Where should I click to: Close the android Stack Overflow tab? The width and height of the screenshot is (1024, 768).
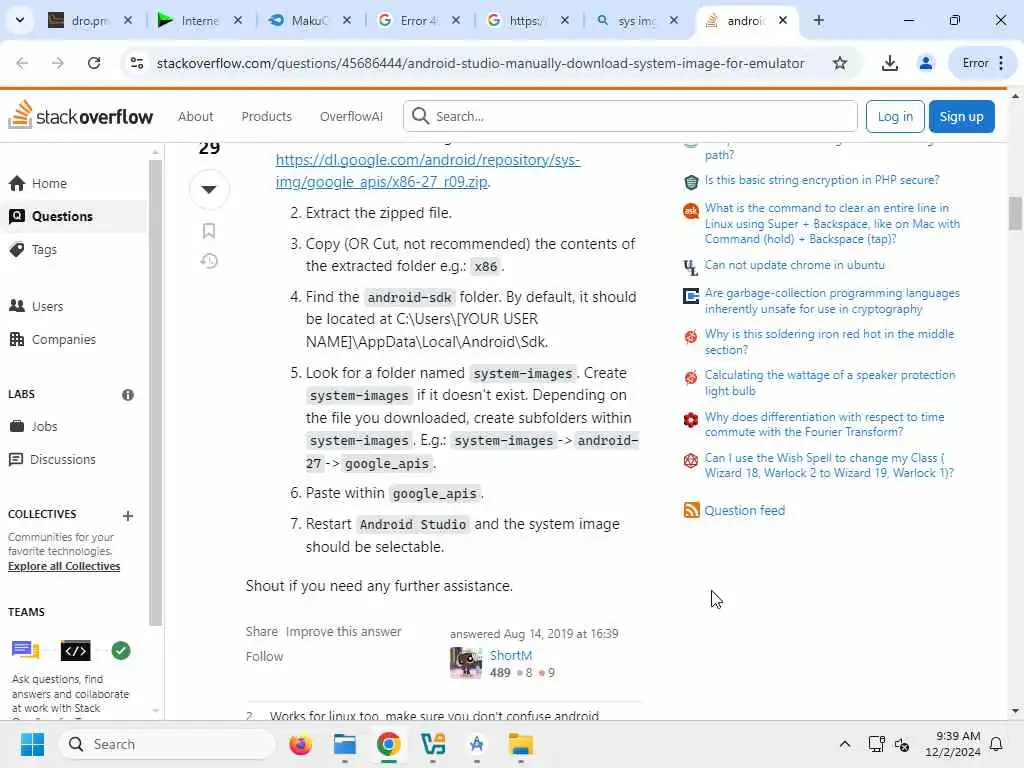[x=783, y=20]
